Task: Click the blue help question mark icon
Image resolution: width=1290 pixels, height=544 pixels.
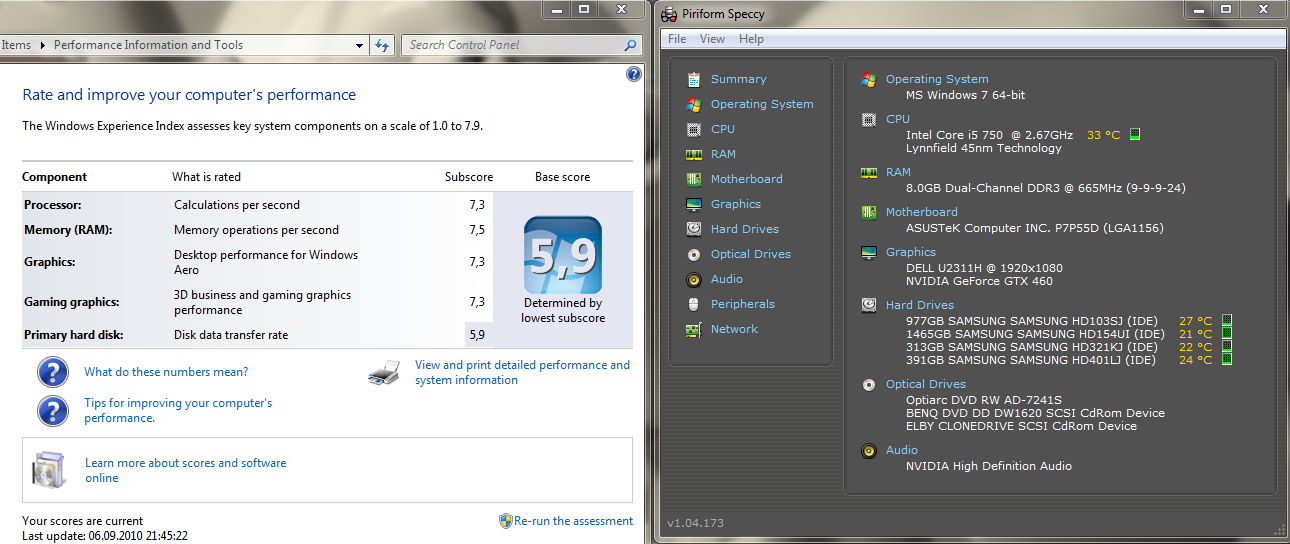Action: click(633, 74)
